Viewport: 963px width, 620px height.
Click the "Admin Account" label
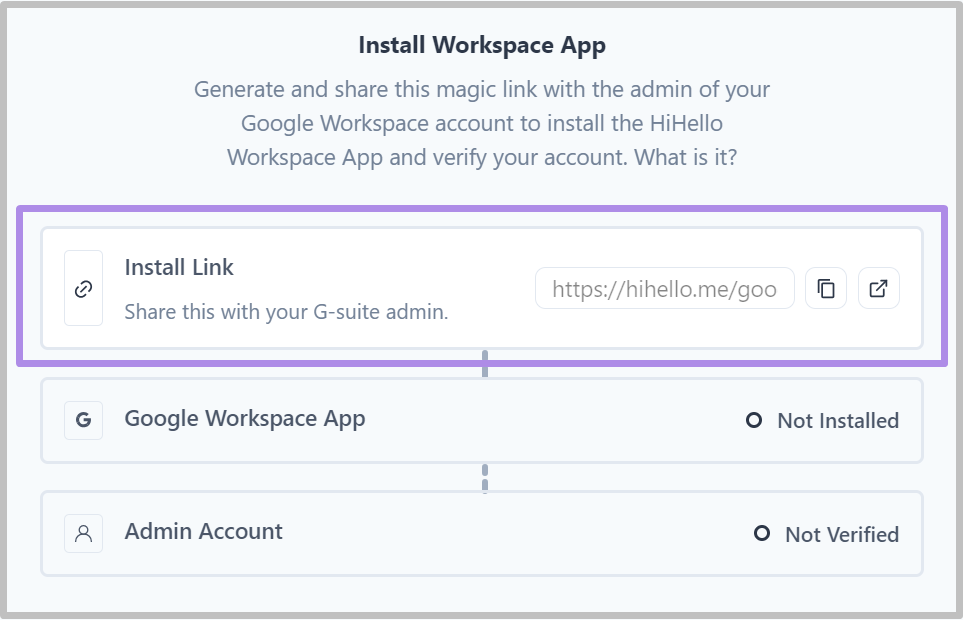[x=204, y=532]
